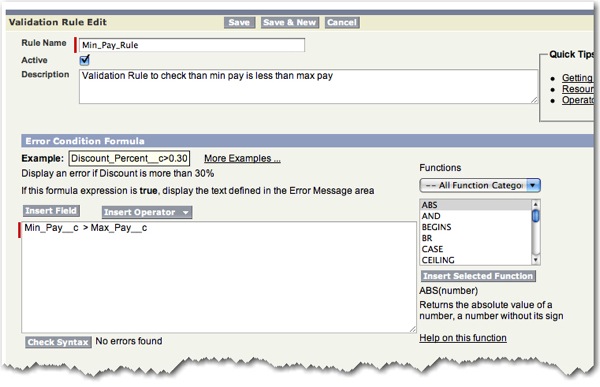The image size is (600, 387).
Task: Click into the Description text area
Action: point(308,87)
